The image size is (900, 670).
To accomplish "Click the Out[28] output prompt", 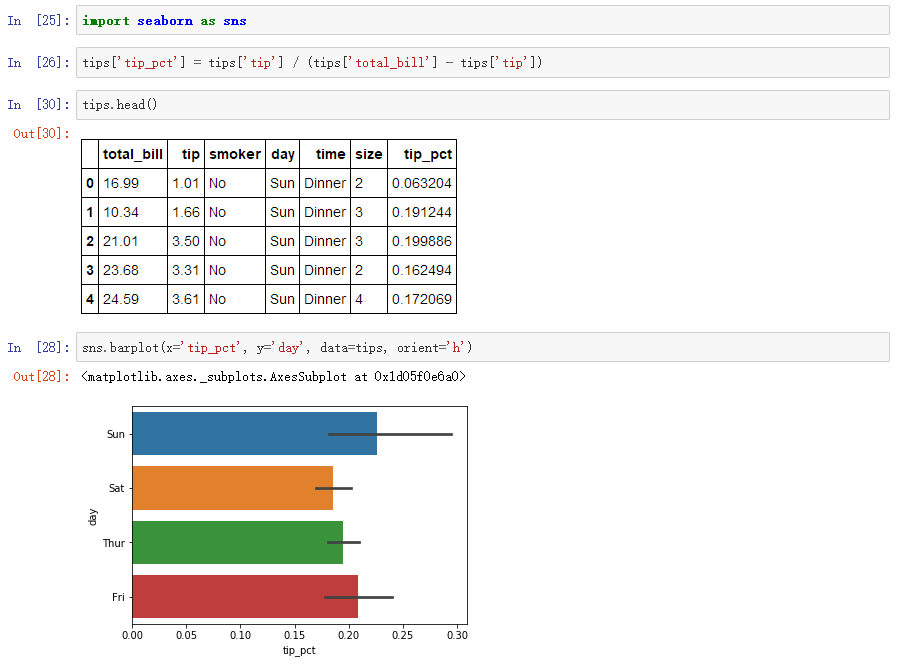I will pos(41,376).
